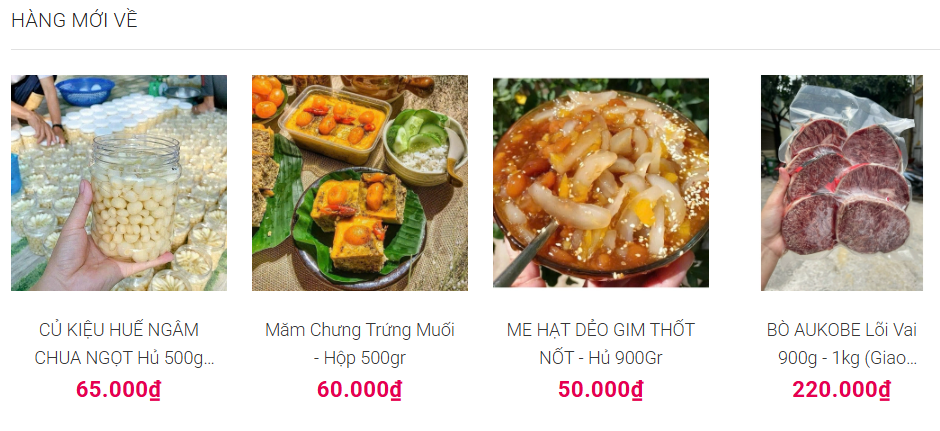
Task: Select the 60.000đ price label
Action: coord(360,390)
